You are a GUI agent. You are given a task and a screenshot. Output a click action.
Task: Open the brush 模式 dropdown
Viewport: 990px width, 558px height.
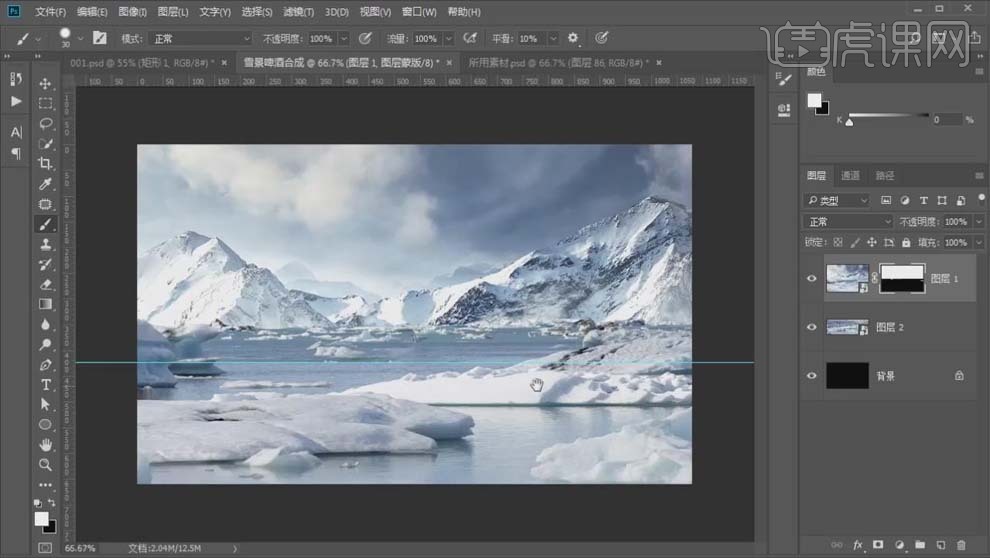(x=200, y=38)
